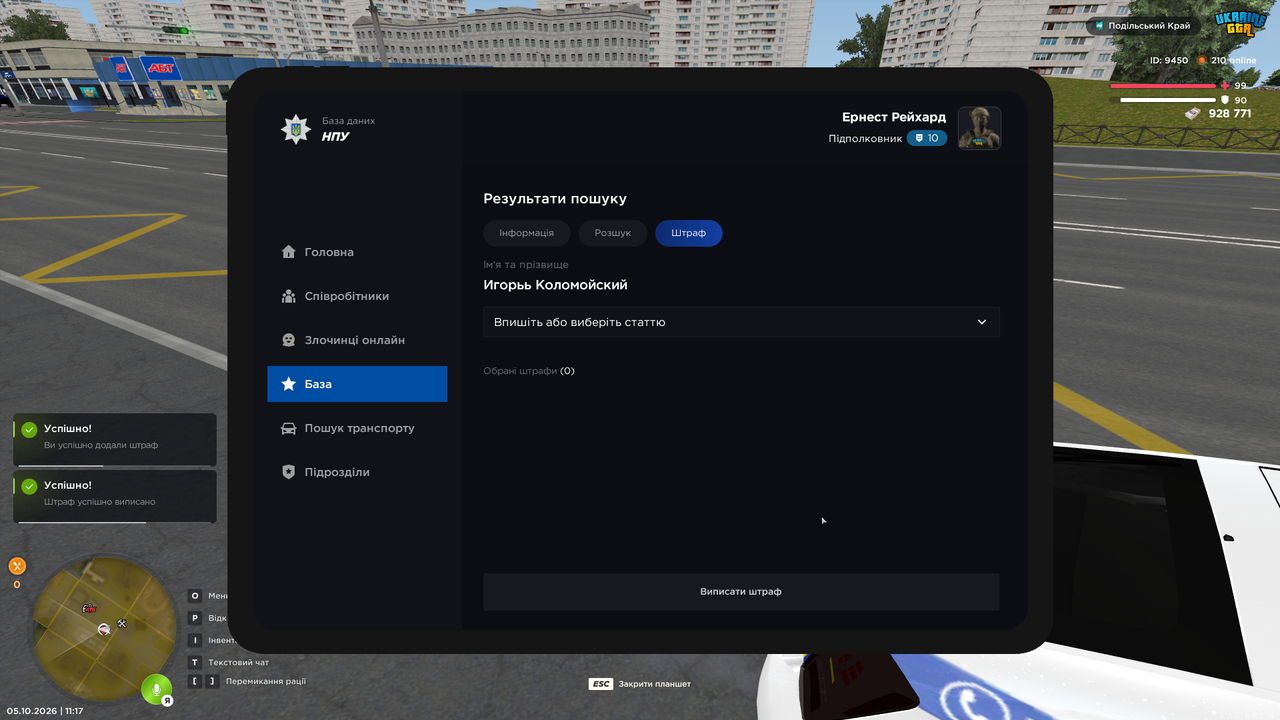The width and height of the screenshot is (1280, 720).
Task: Open the Підрозділи section
Action: (357, 472)
